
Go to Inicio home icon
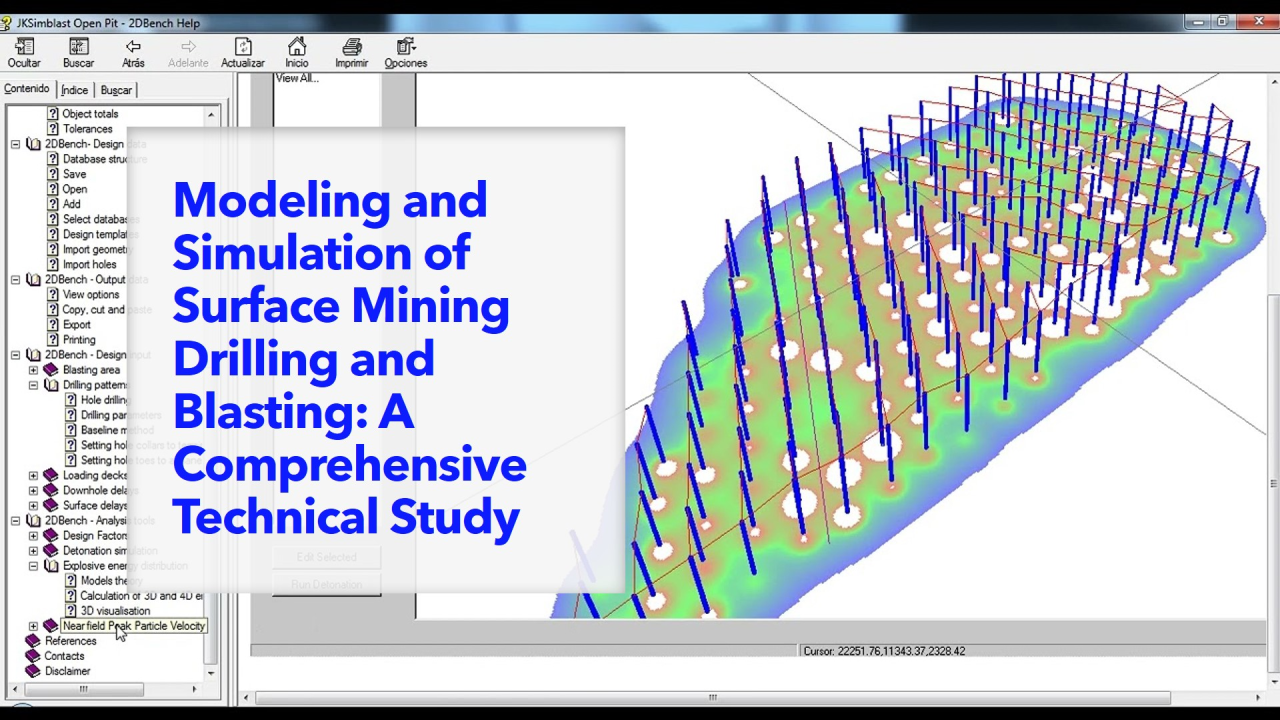[x=297, y=46]
